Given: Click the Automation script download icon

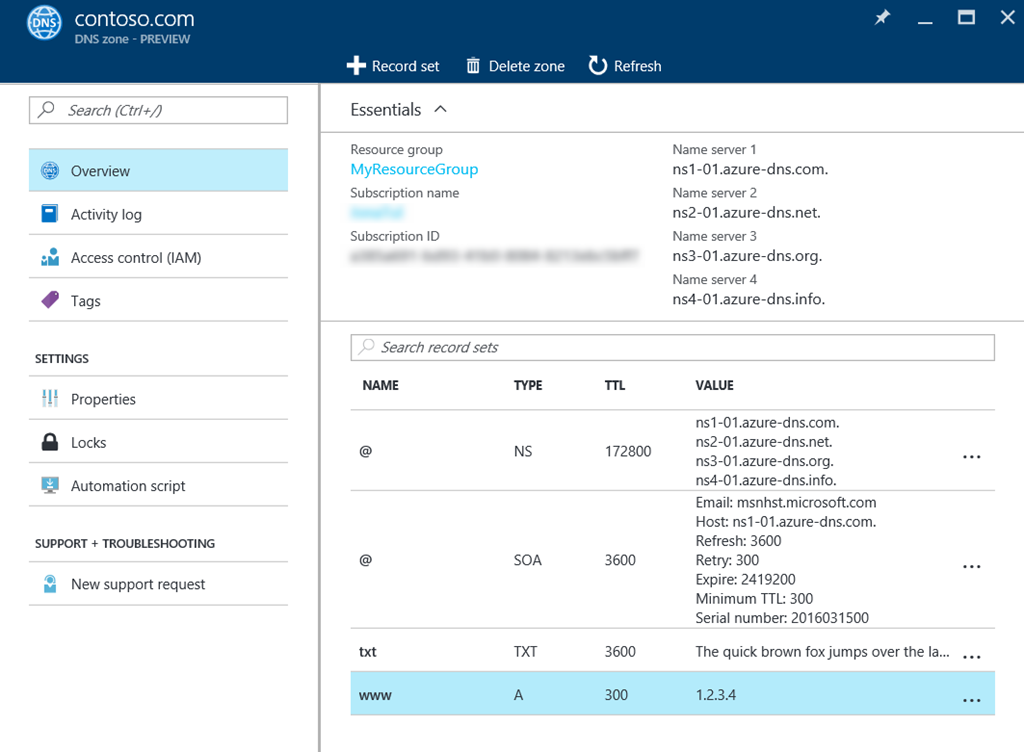Looking at the screenshot, I should click(x=49, y=485).
